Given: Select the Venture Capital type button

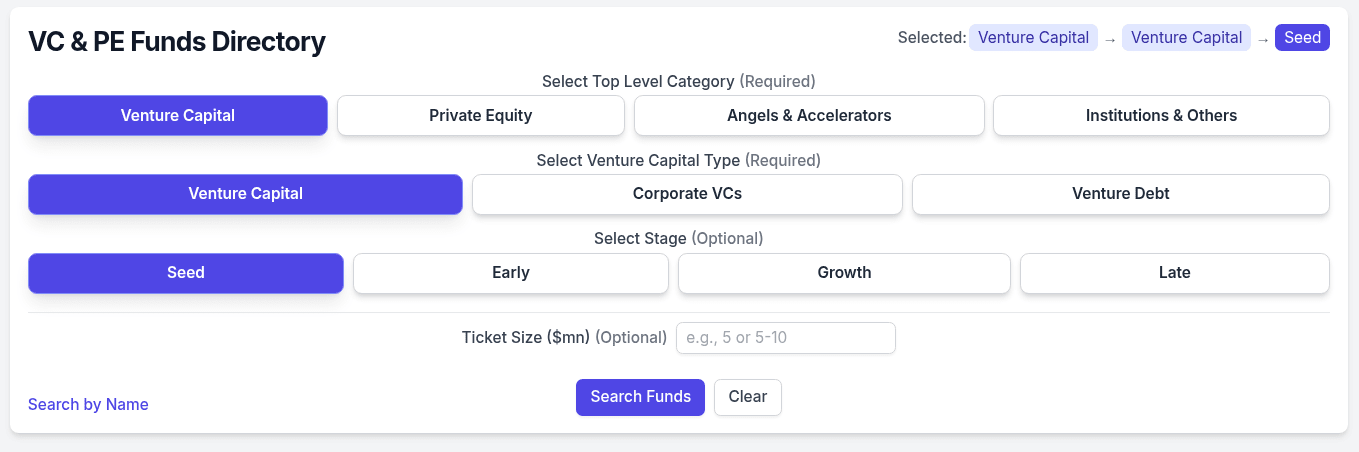Looking at the screenshot, I should point(245,194).
